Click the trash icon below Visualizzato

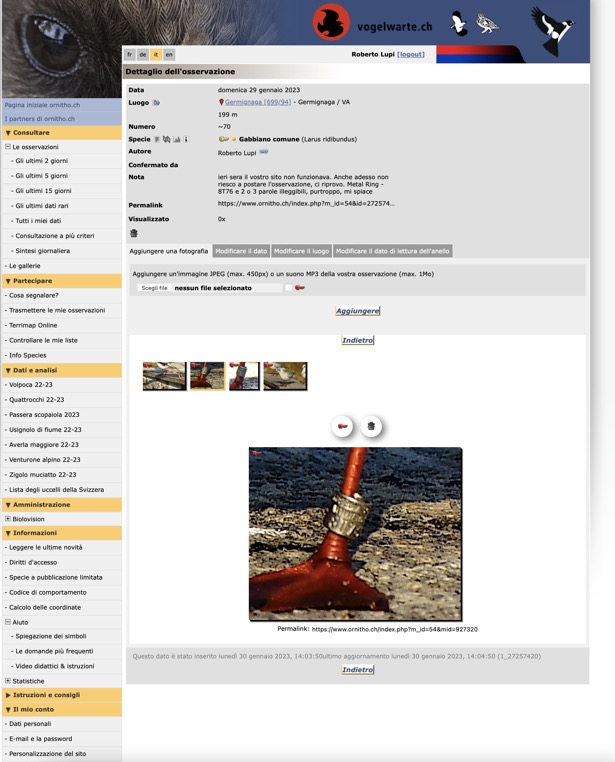[x=133, y=233]
